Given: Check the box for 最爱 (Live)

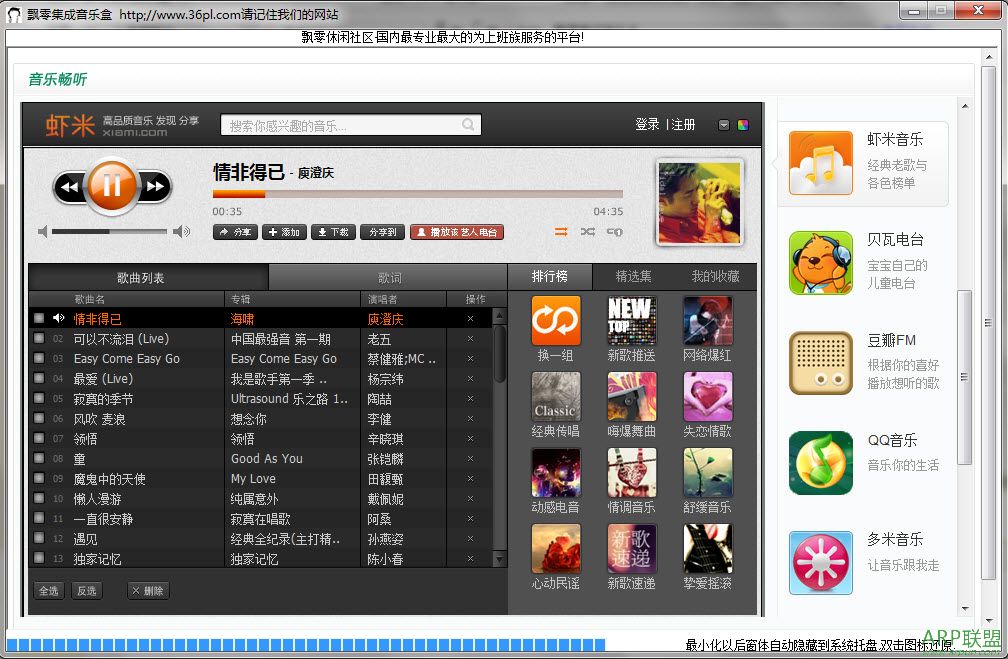Looking at the screenshot, I should pyautogui.click(x=39, y=379).
